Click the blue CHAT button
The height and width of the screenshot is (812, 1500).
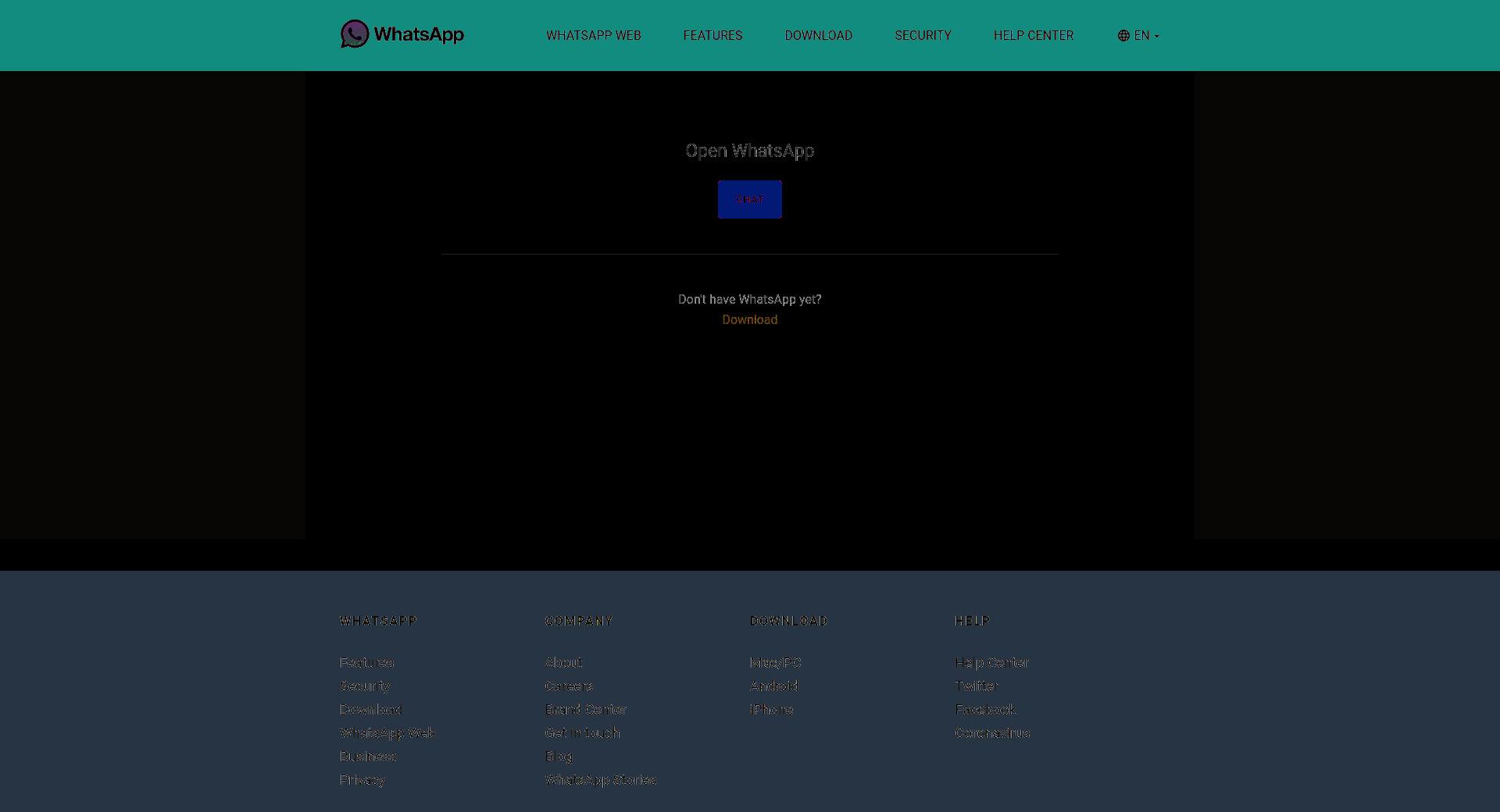750,199
